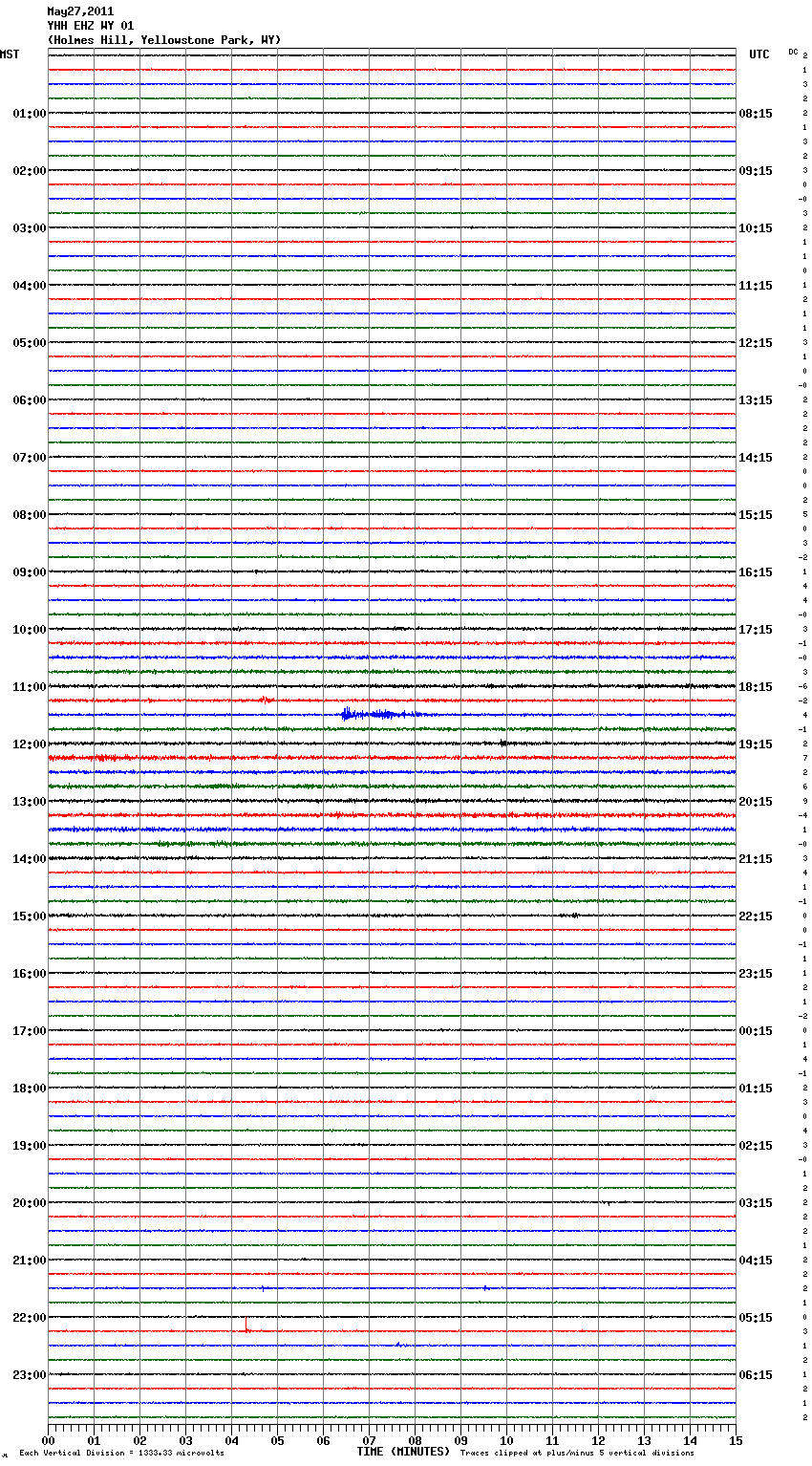Click the 23:15 UTC time label

click(x=756, y=974)
